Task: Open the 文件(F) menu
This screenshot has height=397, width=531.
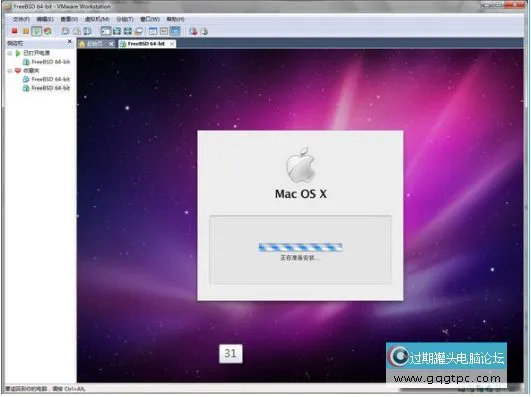Action: (x=21, y=19)
